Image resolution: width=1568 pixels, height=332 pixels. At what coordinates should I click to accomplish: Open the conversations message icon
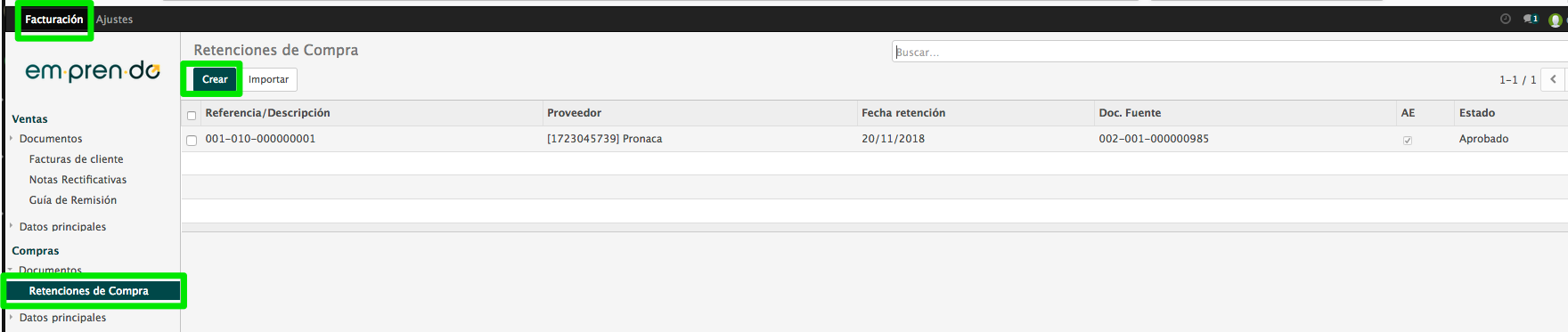tap(1531, 19)
